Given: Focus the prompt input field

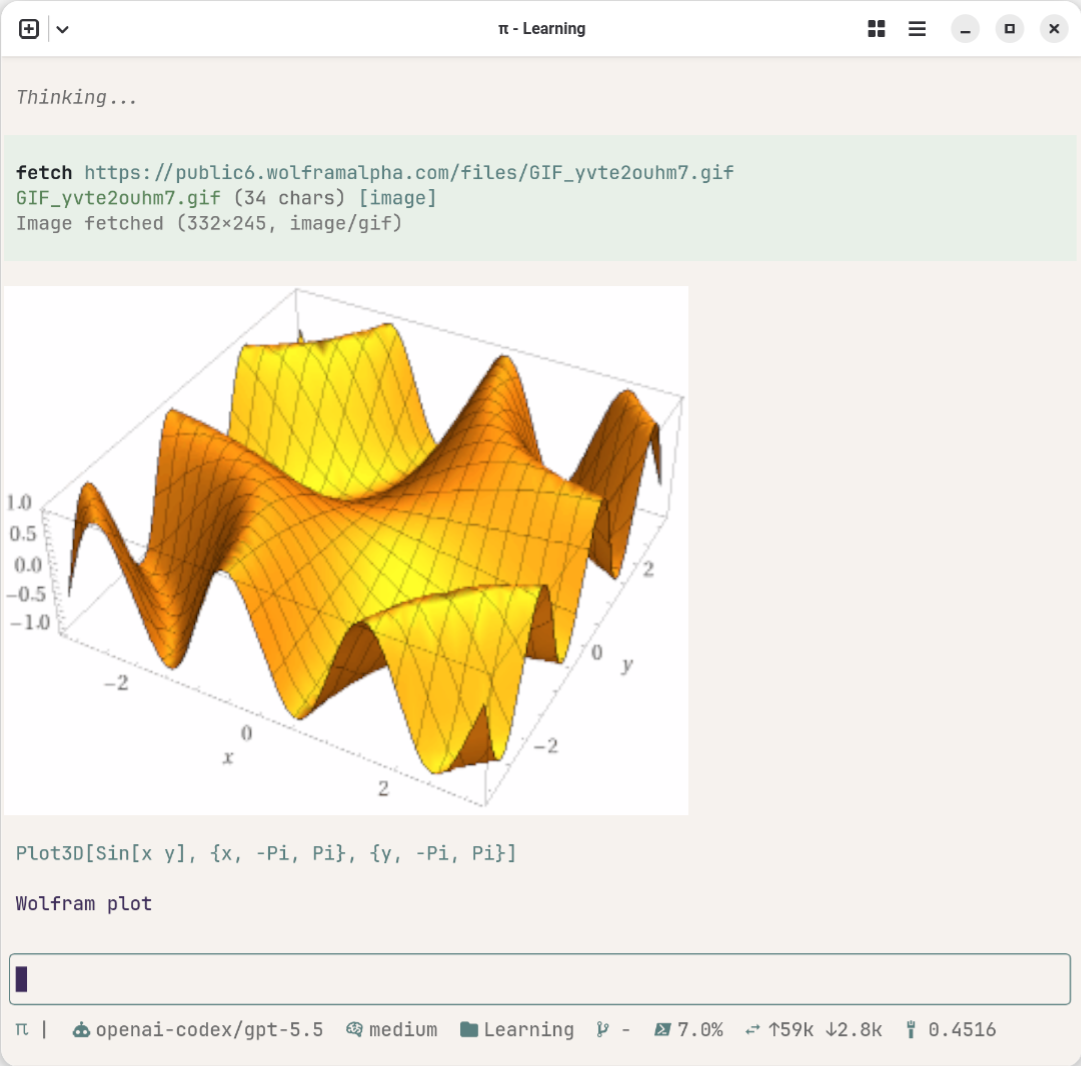Looking at the screenshot, I should coord(540,979).
